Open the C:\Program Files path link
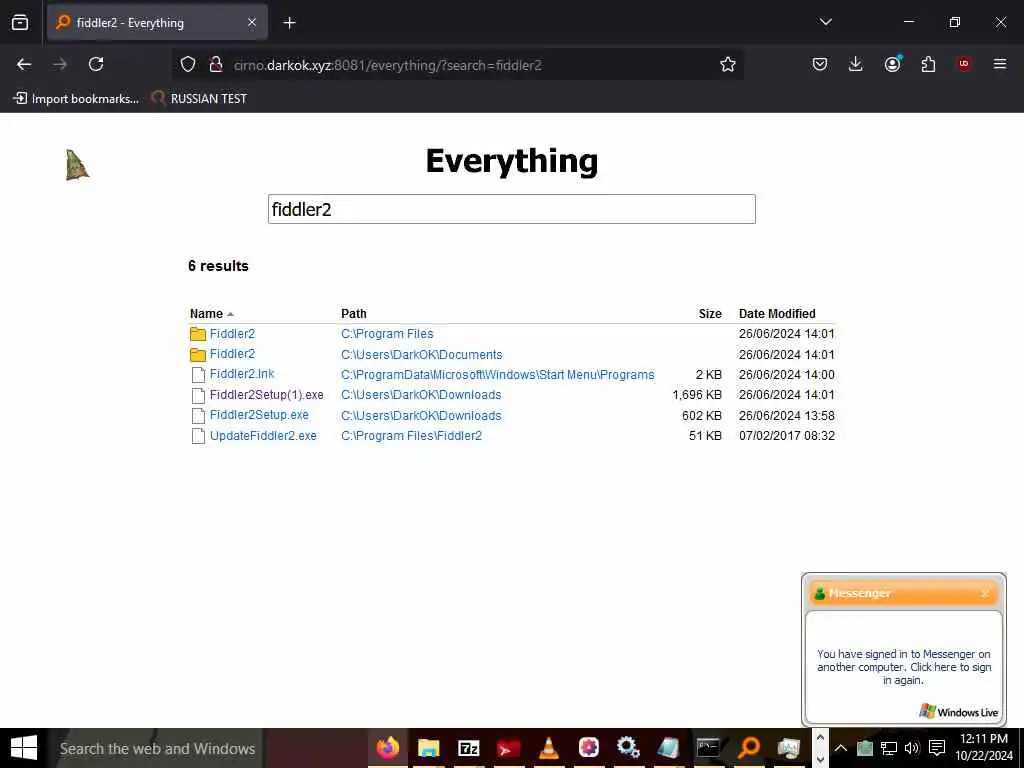This screenshot has width=1024, height=768. 387,334
